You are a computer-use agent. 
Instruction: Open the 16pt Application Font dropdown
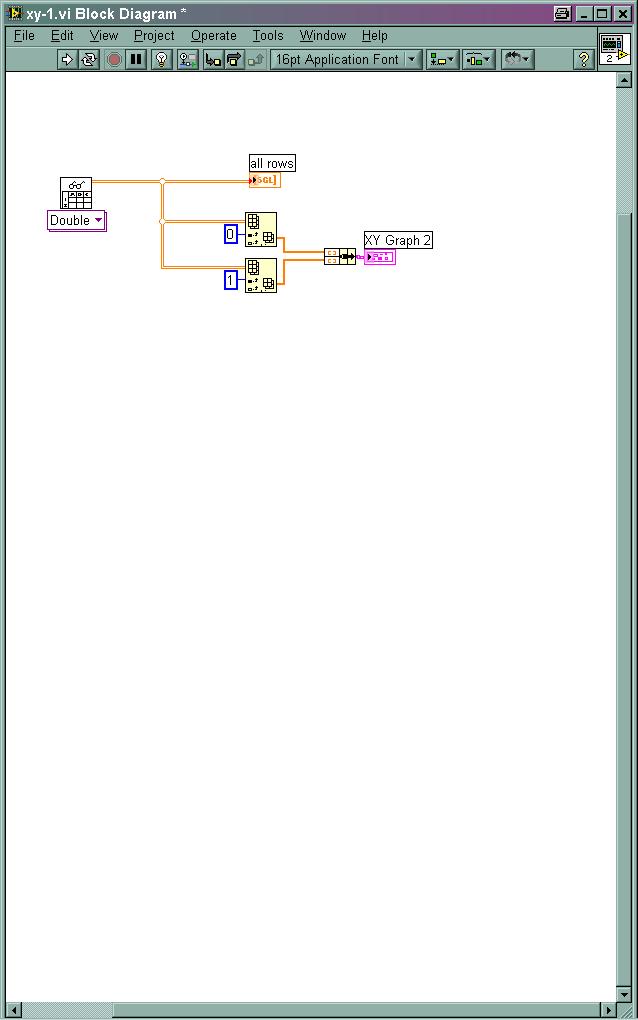346,60
